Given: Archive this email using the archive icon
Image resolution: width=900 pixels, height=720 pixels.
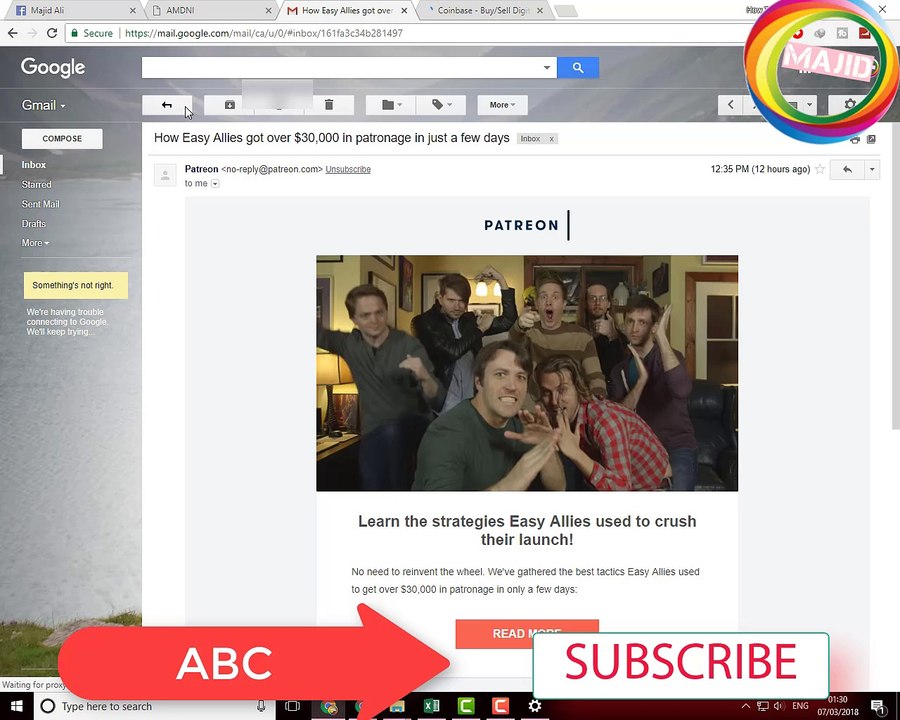Looking at the screenshot, I should click(x=230, y=105).
